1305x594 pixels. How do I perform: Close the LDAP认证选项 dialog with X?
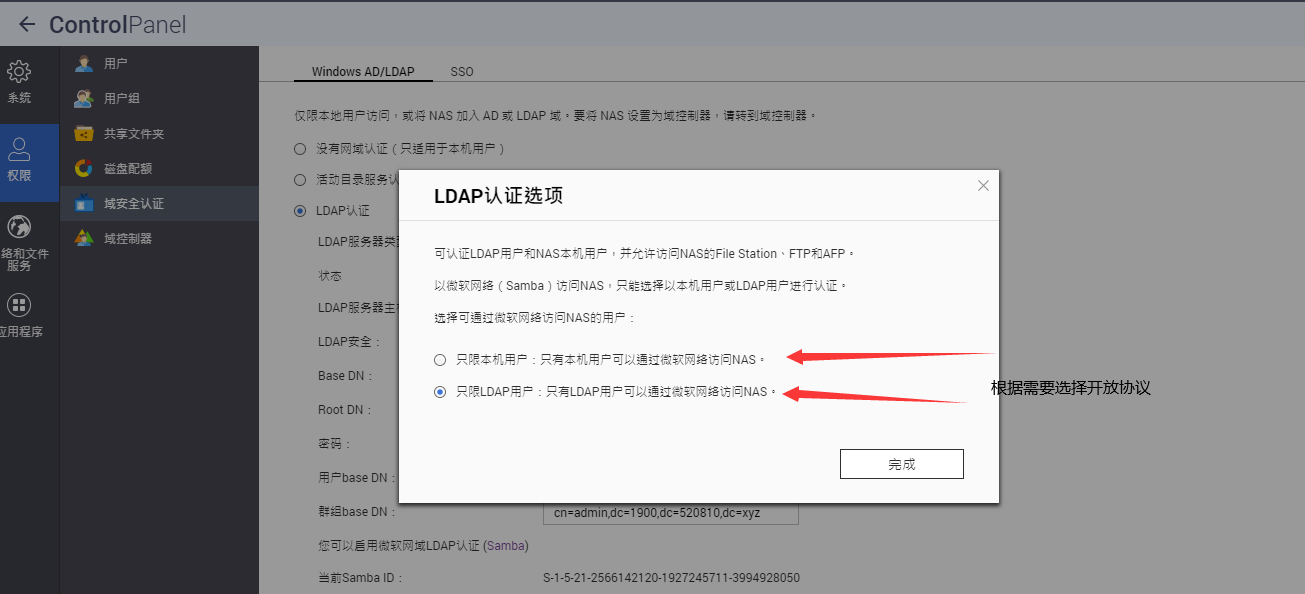tap(983, 186)
